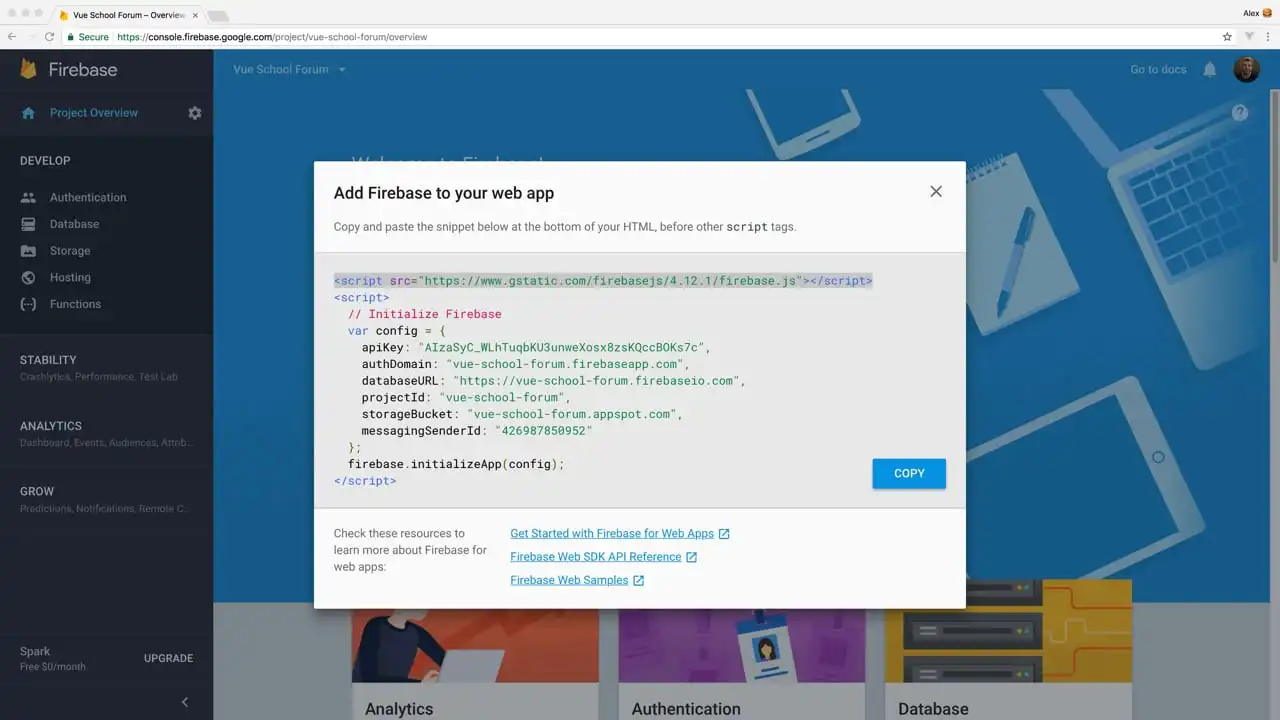The width and height of the screenshot is (1280, 720).
Task: Expand the ANALYTICS sidebar group
Action: pyautogui.click(x=106, y=433)
